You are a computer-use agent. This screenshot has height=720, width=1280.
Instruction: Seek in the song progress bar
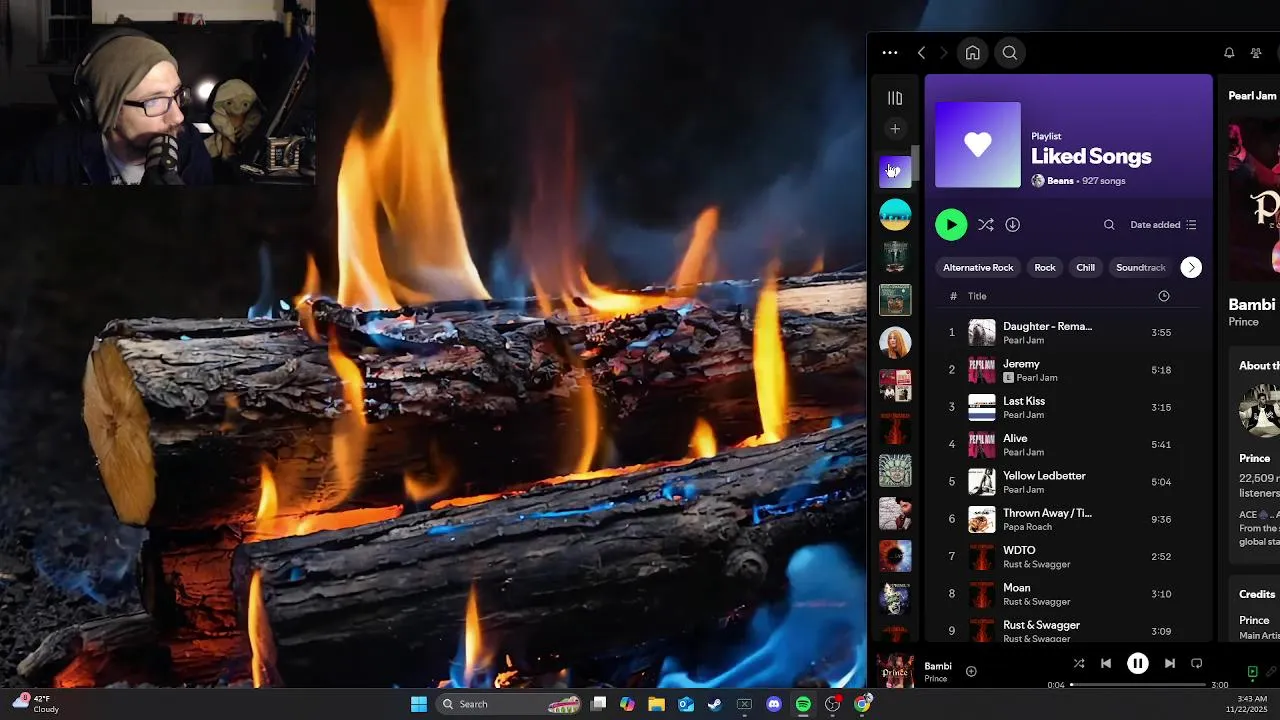point(1138,685)
